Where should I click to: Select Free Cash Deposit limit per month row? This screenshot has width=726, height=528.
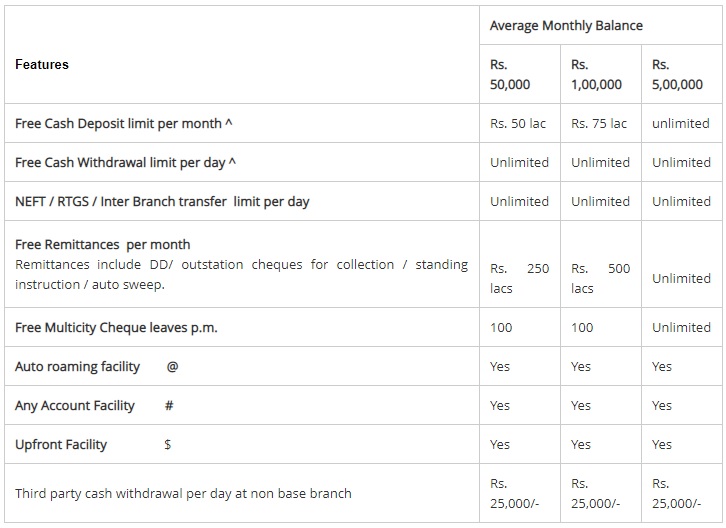(363, 123)
